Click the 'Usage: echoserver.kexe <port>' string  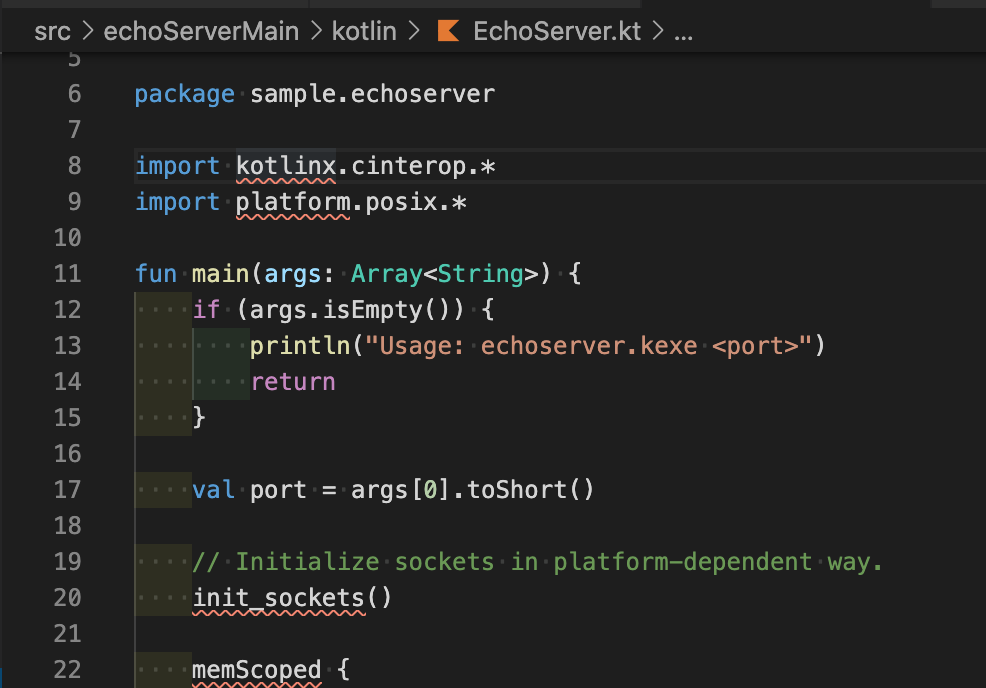(x=588, y=346)
